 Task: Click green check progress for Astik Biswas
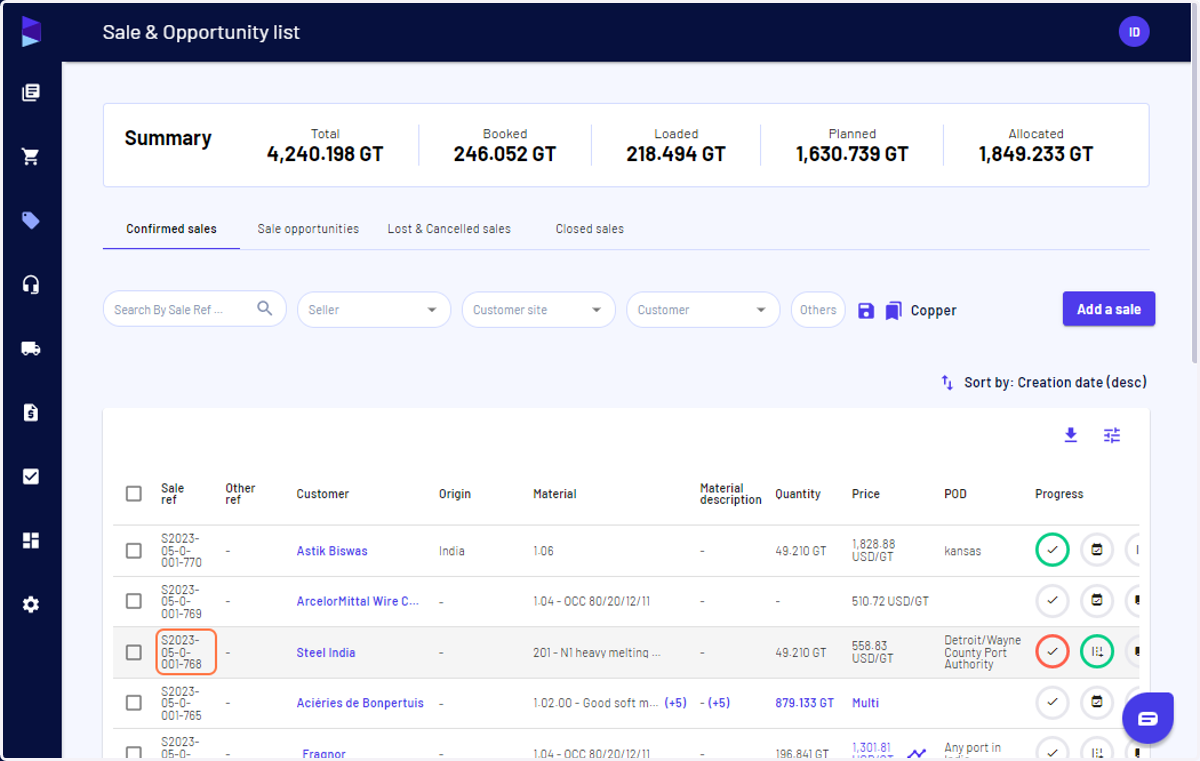1052,549
